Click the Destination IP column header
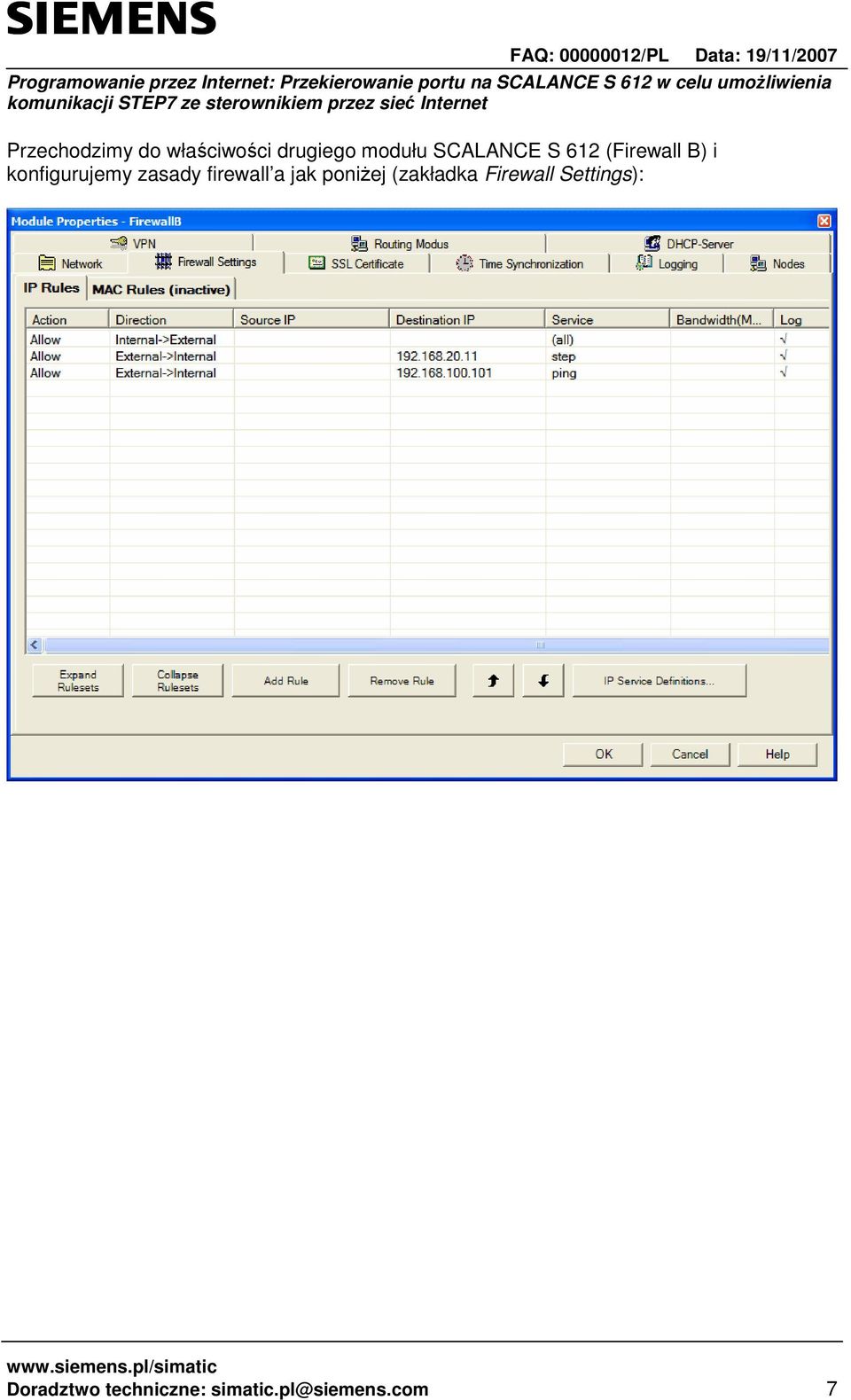Screen dimensions: 851x1400 467,319
